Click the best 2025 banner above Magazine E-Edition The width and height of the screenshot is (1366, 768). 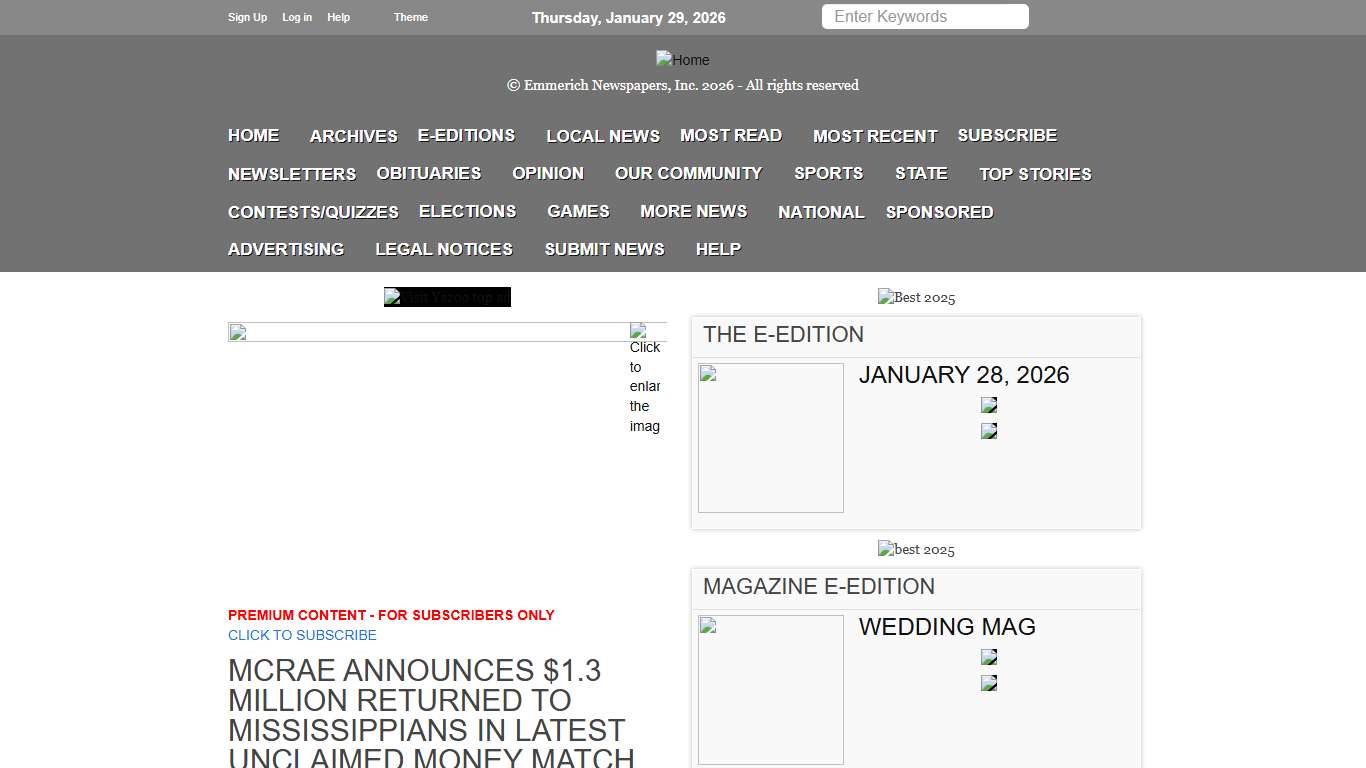coord(916,549)
